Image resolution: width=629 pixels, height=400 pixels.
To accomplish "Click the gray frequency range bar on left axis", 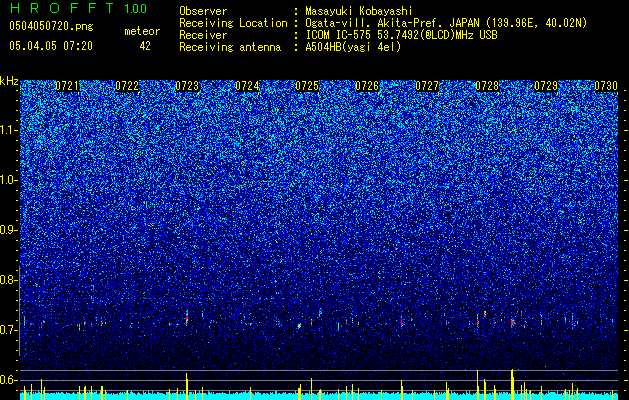I will click(x=19, y=311).
